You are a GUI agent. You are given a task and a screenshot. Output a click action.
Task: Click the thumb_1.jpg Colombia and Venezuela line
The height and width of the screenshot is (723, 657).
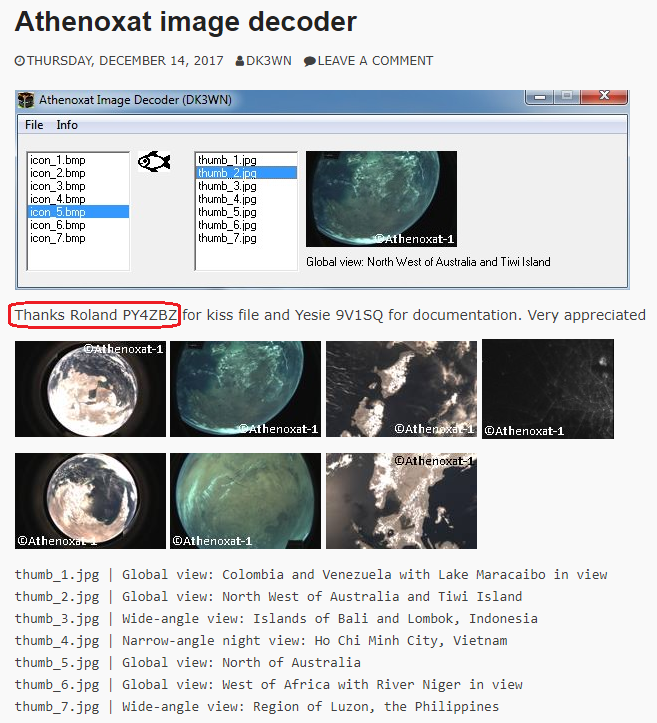pos(311,575)
